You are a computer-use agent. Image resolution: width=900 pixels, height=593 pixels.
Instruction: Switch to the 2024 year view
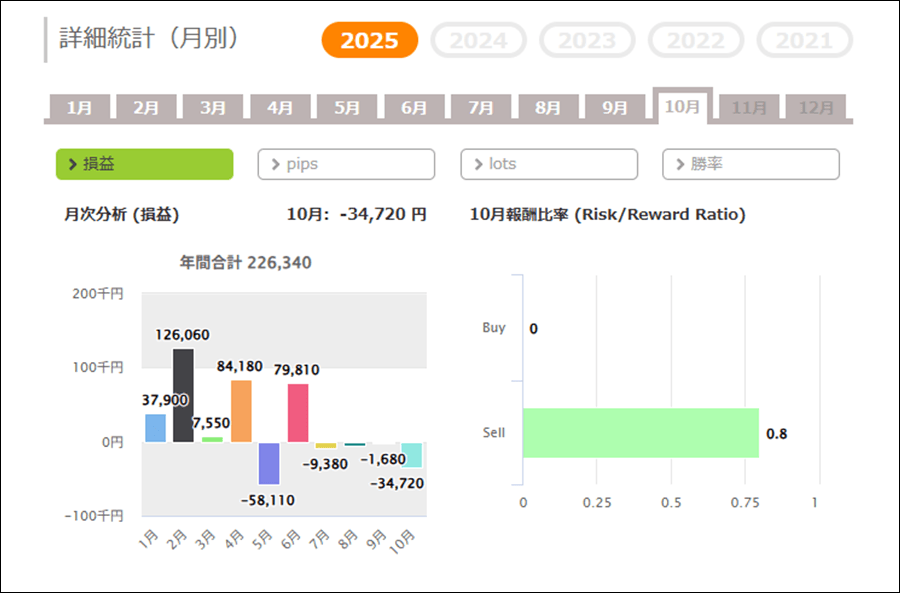tap(478, 41)
